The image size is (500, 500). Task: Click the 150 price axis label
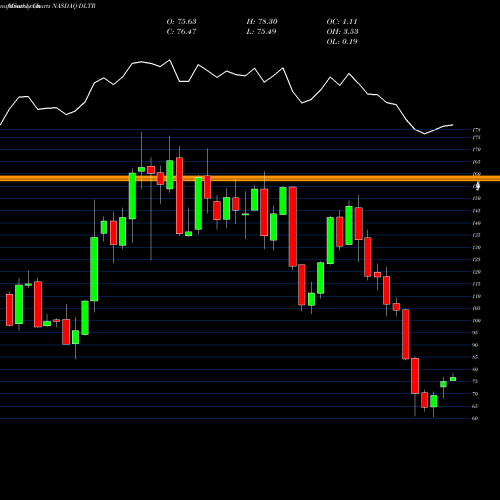coord(476,199)
